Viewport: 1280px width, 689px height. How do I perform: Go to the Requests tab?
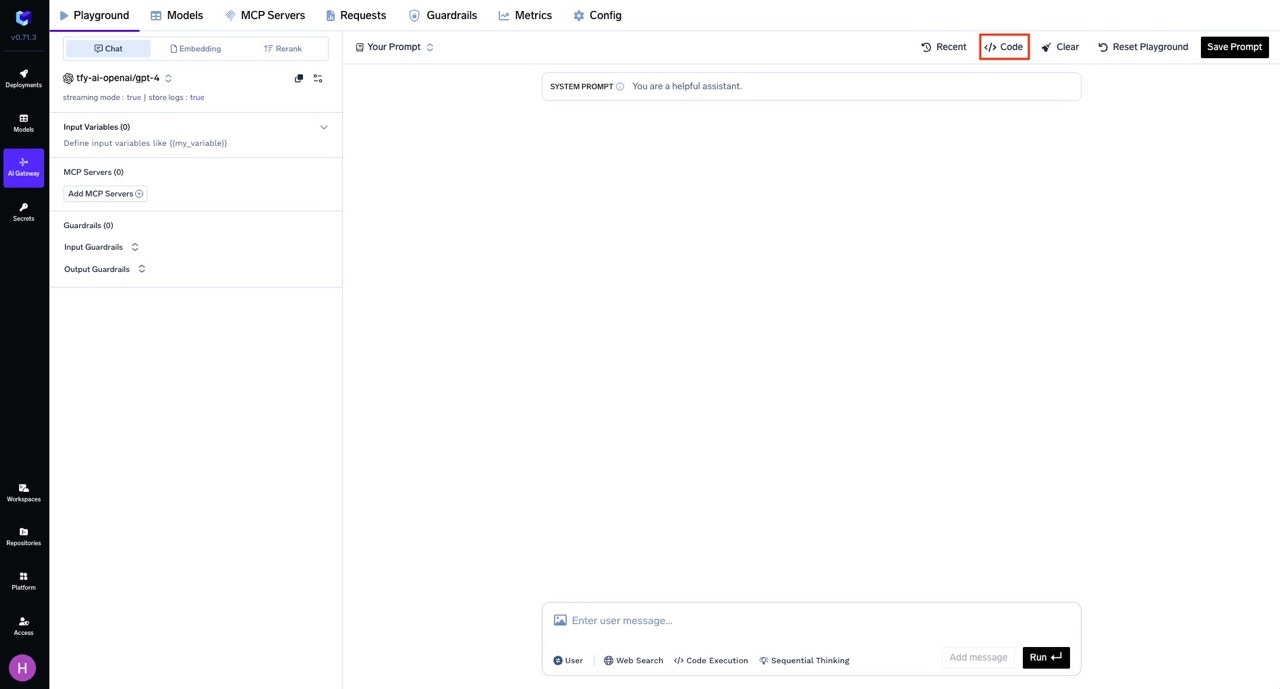tap(356, 15)
